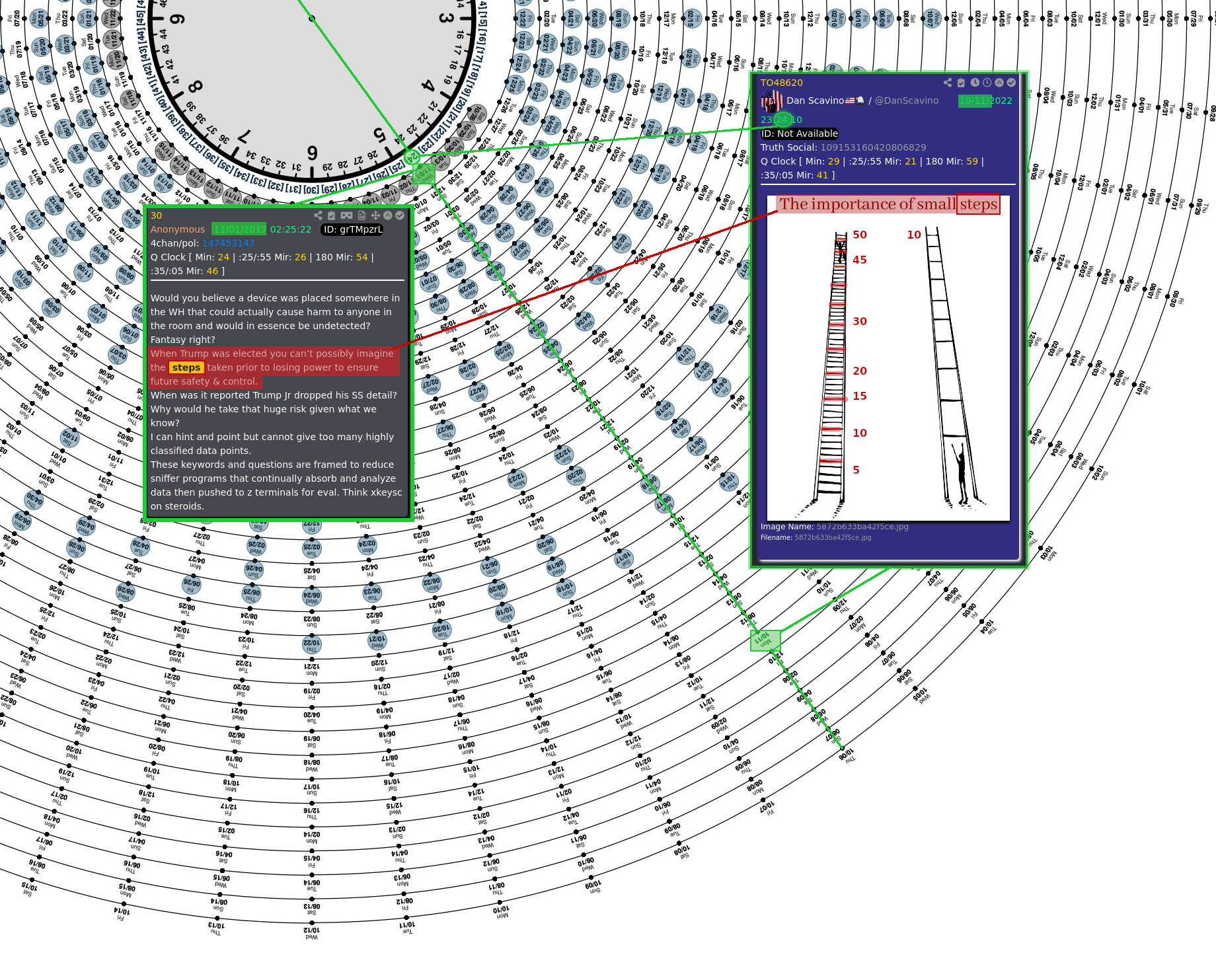Click highlighted date 11/01/2017 on post 30
Screen dimensions: 1216x980
[239, 229]
